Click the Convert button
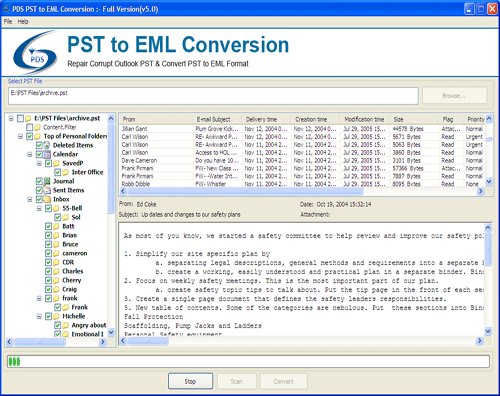 point(284,381)
